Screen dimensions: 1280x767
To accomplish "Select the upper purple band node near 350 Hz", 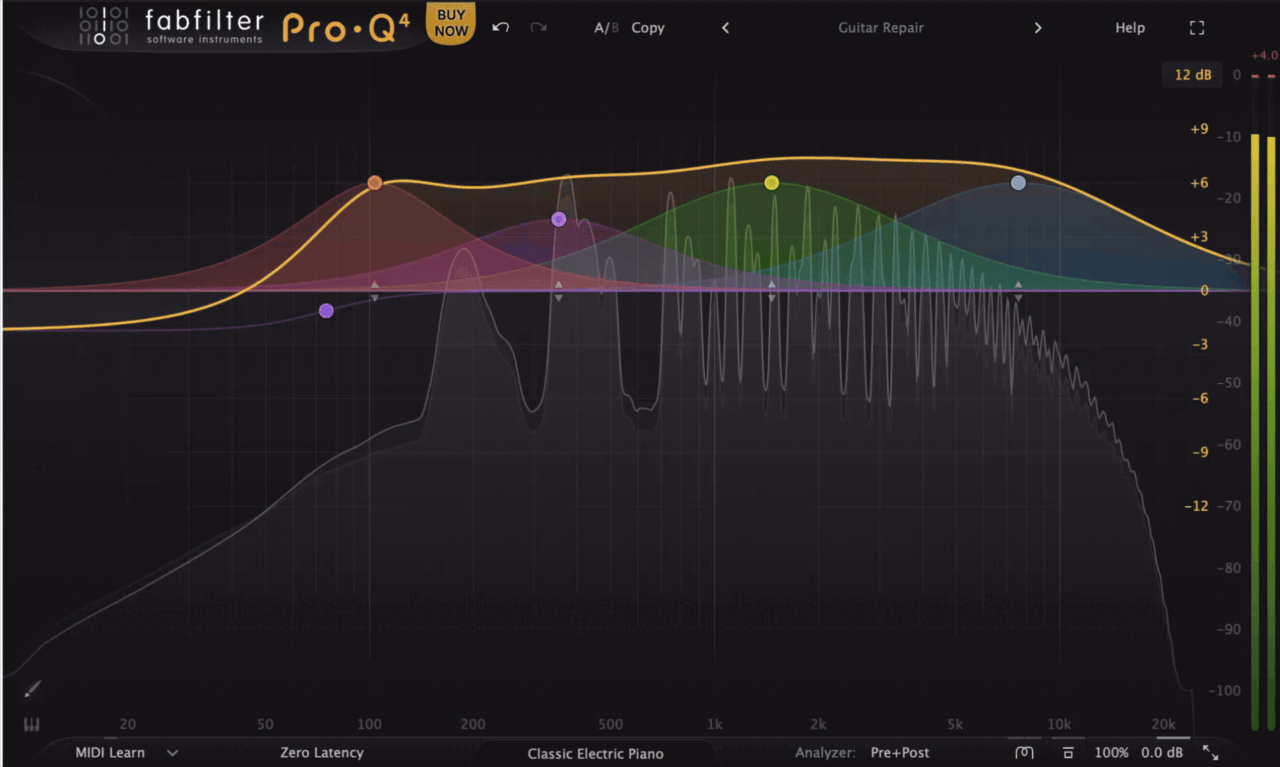I will click(559, 219).
